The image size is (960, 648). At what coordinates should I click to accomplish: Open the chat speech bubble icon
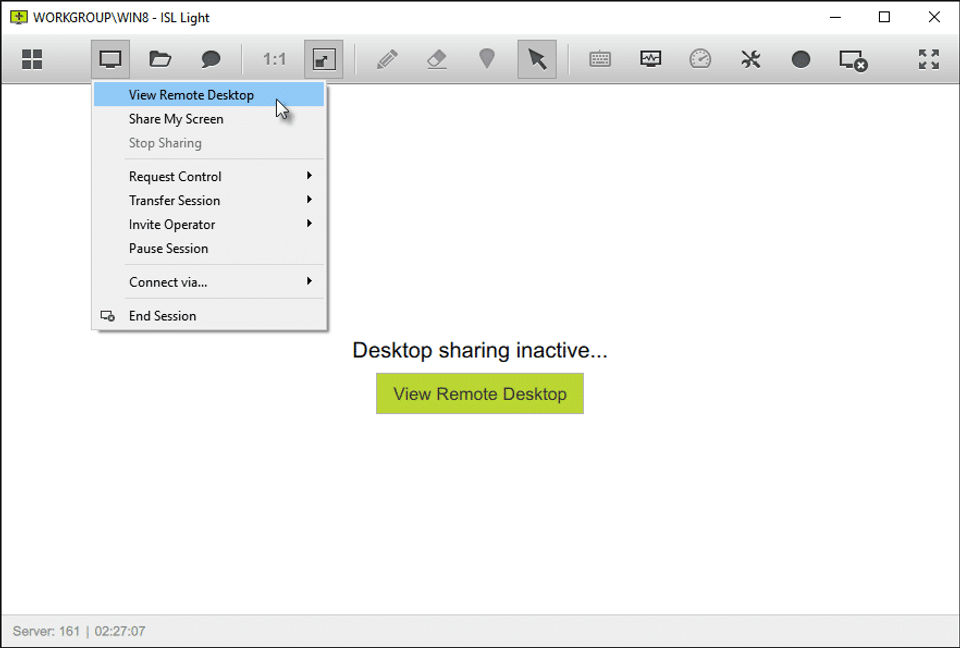pos(211,59)
